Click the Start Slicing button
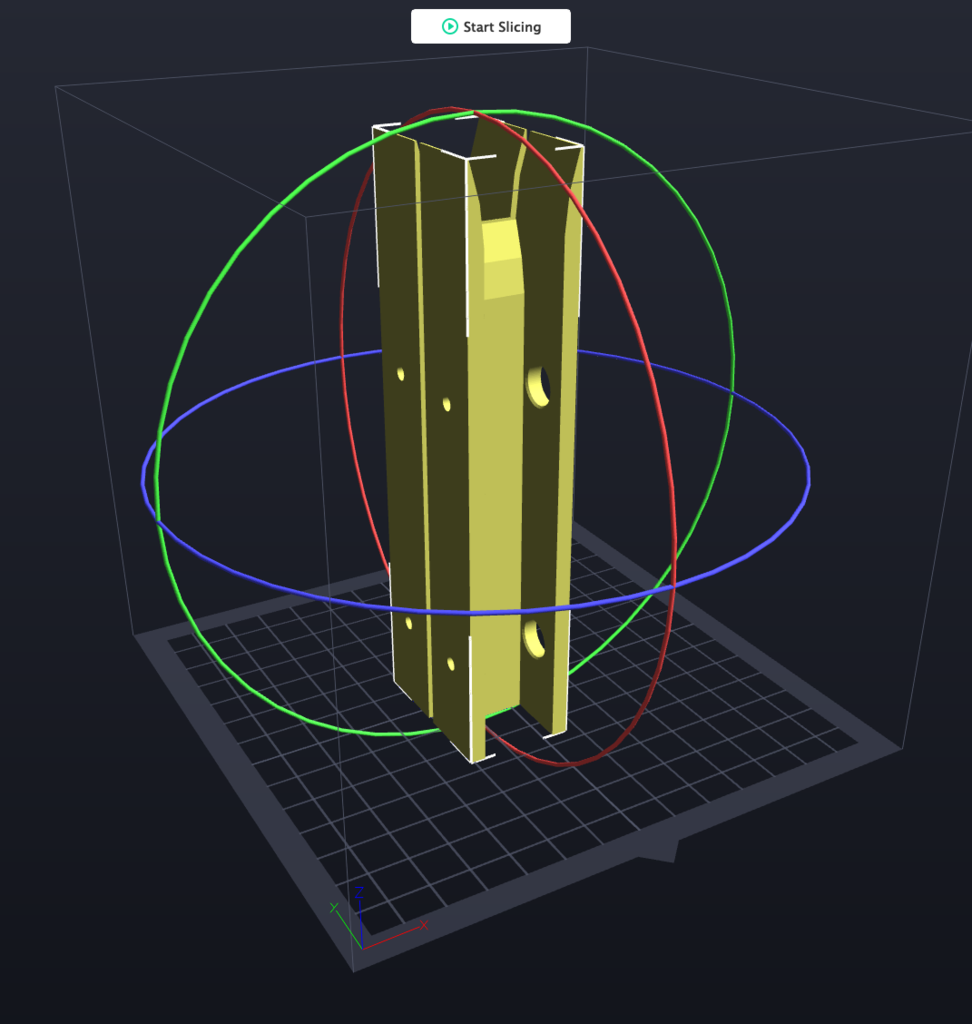This screenshot has width=972, height=1024. pos(491,27)
